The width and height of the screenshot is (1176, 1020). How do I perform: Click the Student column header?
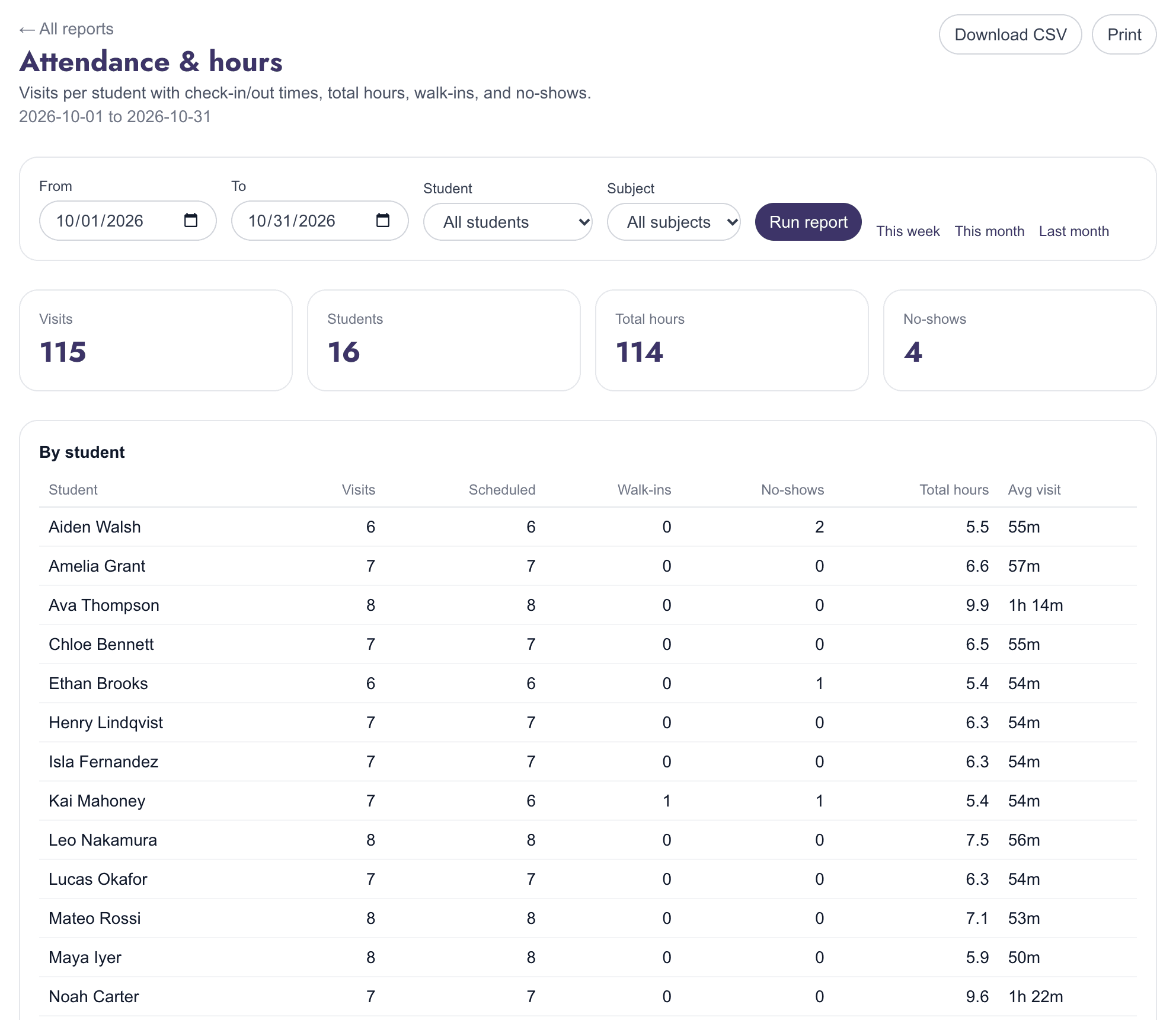coord(73,490)
